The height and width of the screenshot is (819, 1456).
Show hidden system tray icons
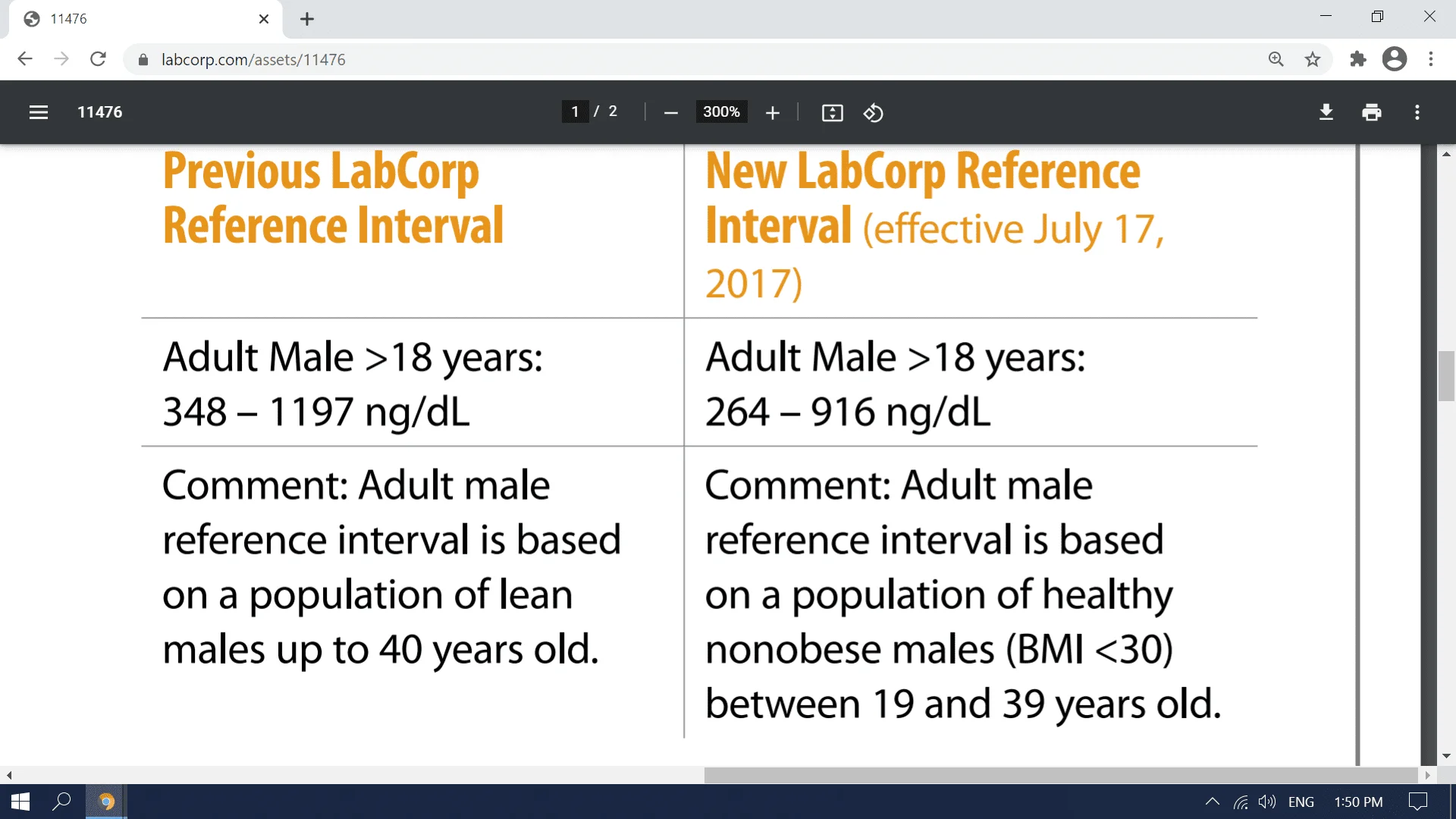tap(1212, 802)
